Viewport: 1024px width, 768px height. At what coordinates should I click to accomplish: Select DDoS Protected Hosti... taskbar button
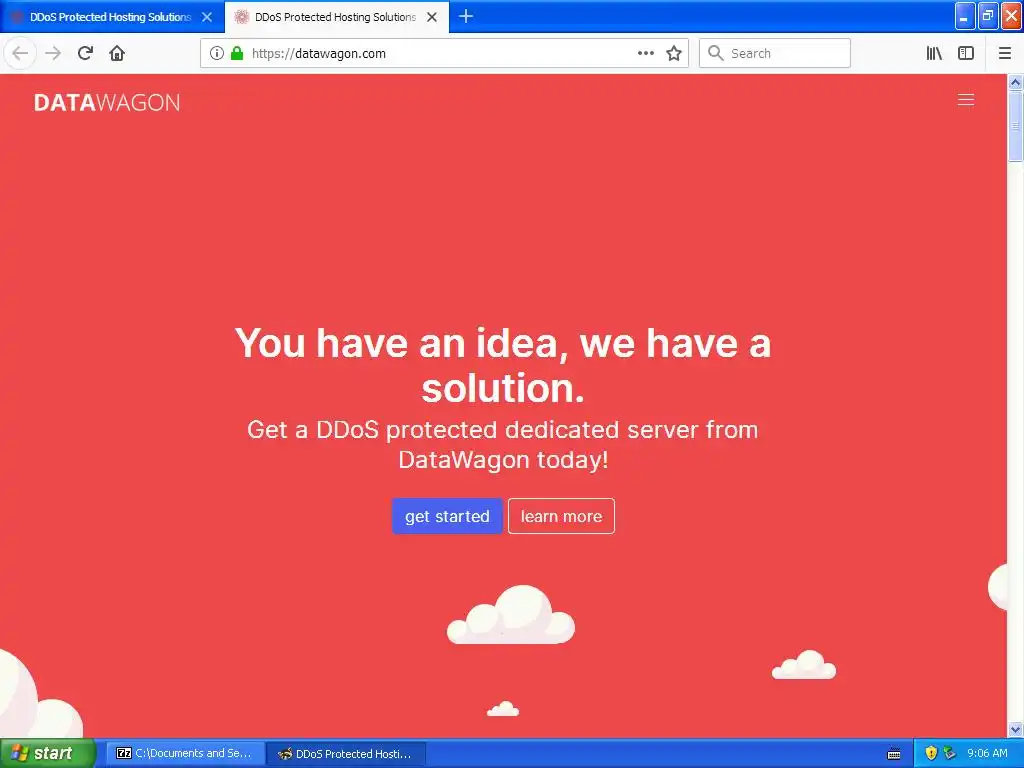tap(345, 754)
